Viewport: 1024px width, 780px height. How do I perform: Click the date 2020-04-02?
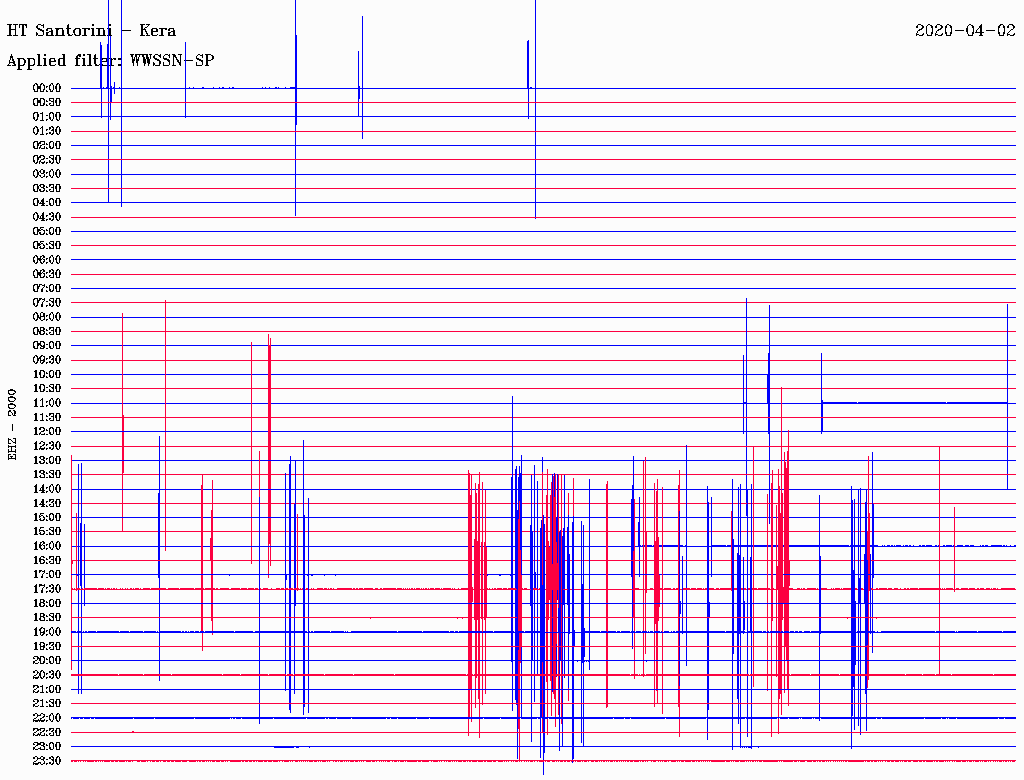(965, 31)
